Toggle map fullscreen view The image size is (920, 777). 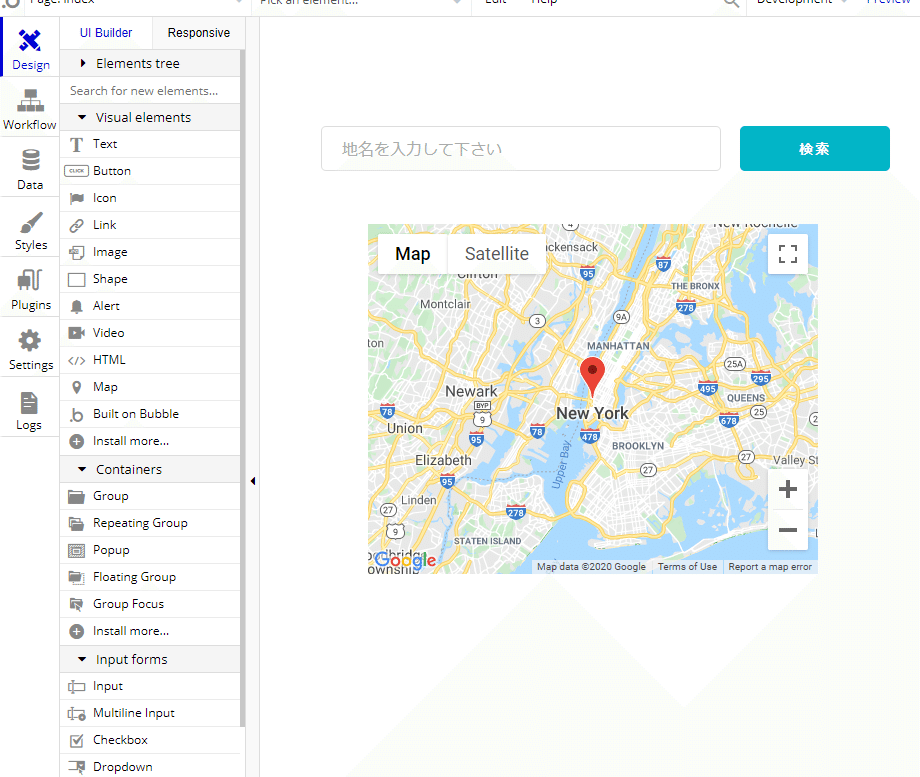[787, 254]
